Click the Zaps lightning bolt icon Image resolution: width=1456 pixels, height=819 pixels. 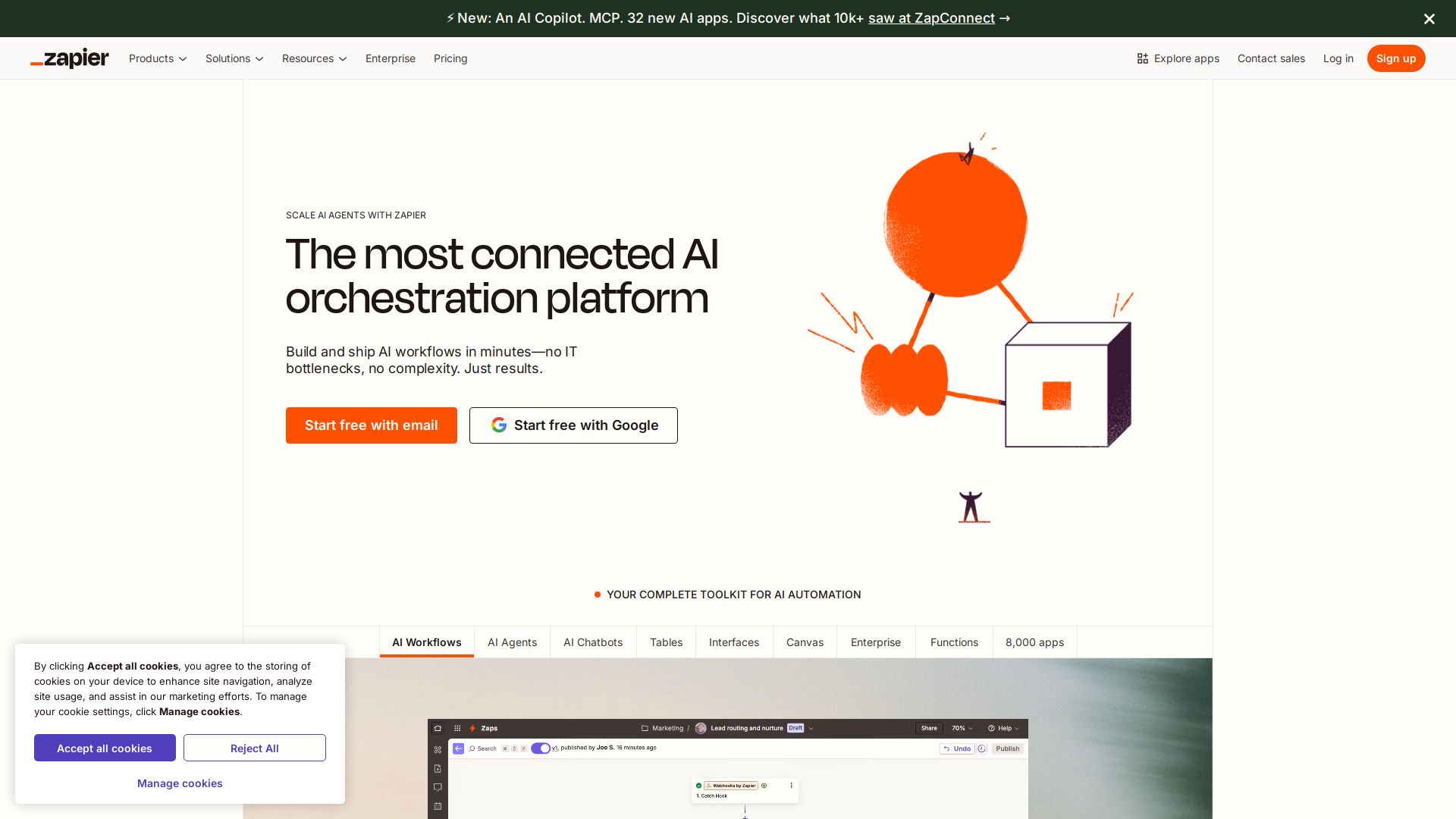pyautogui.click(x=472, y=728)
